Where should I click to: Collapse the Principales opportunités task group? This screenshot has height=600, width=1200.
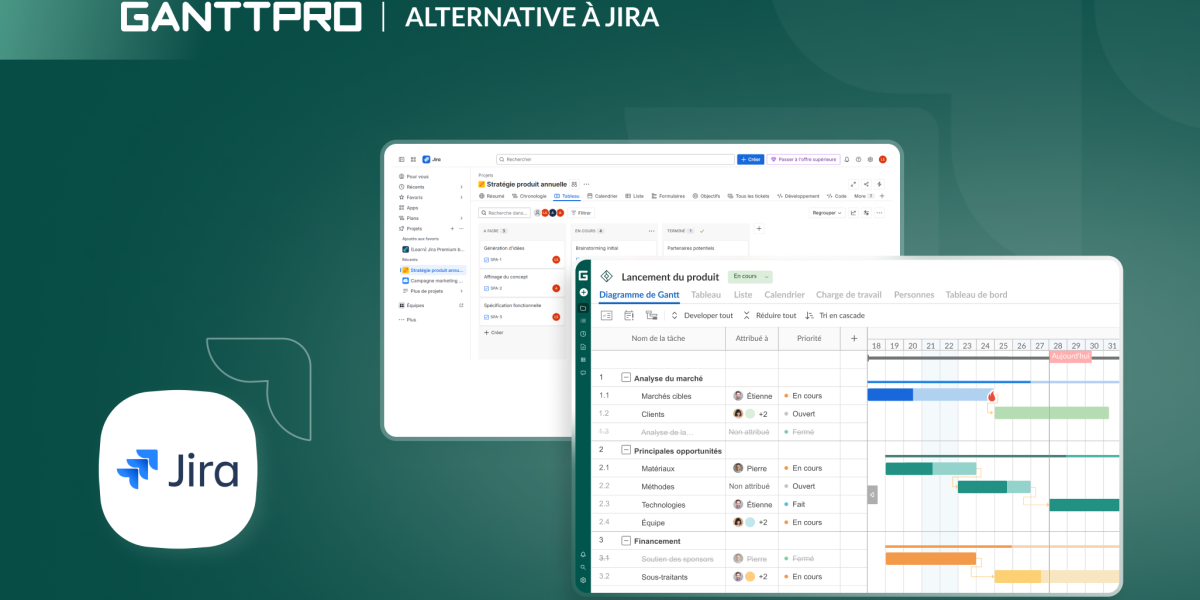[626, 450]
